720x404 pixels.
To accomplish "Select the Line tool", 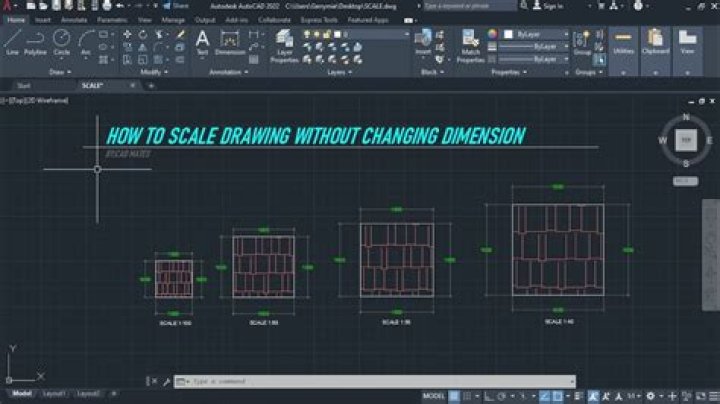I will 12,42.
